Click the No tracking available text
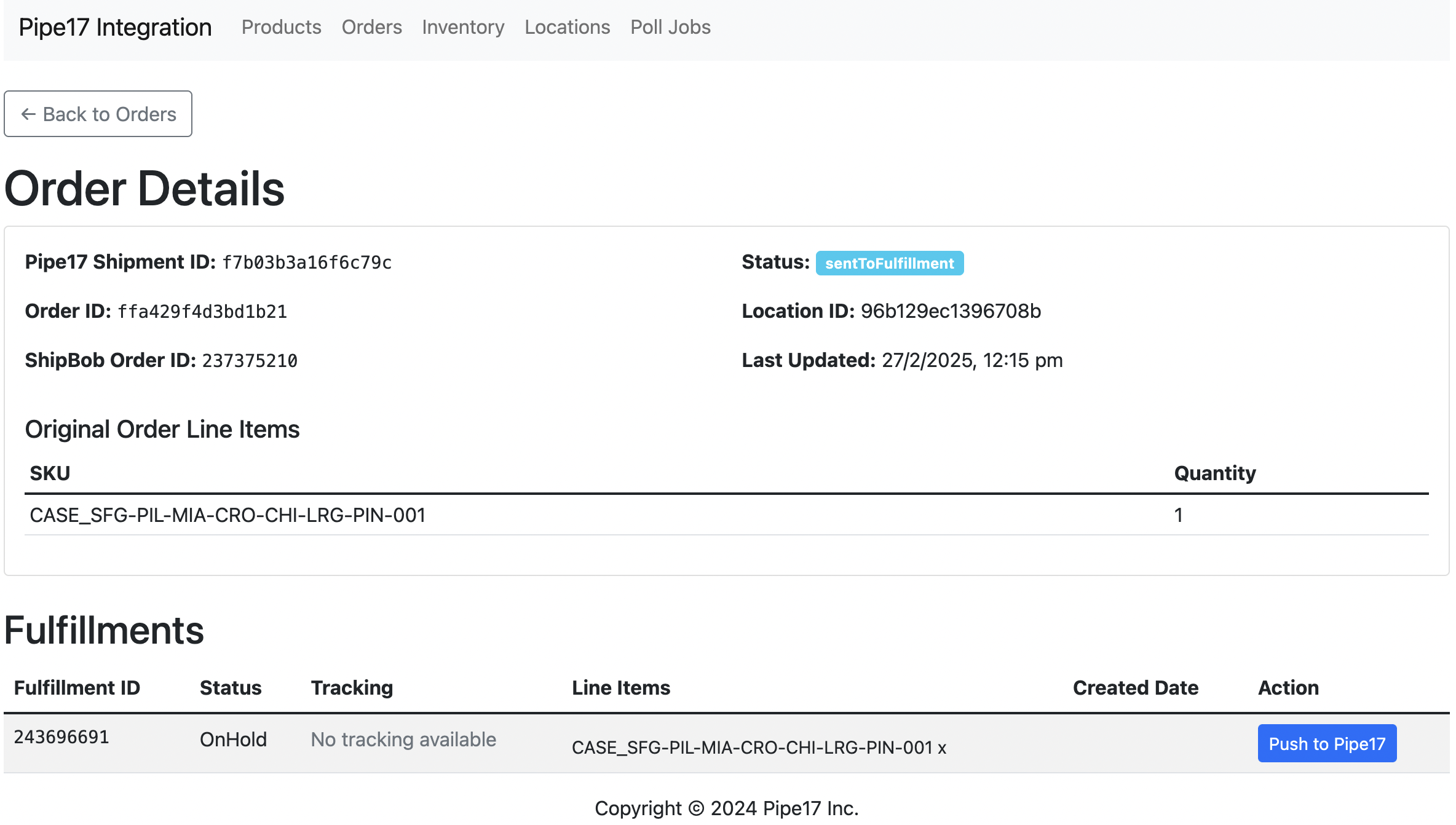The width and height of the screenshot is (1456, 825). pos(403,740)
